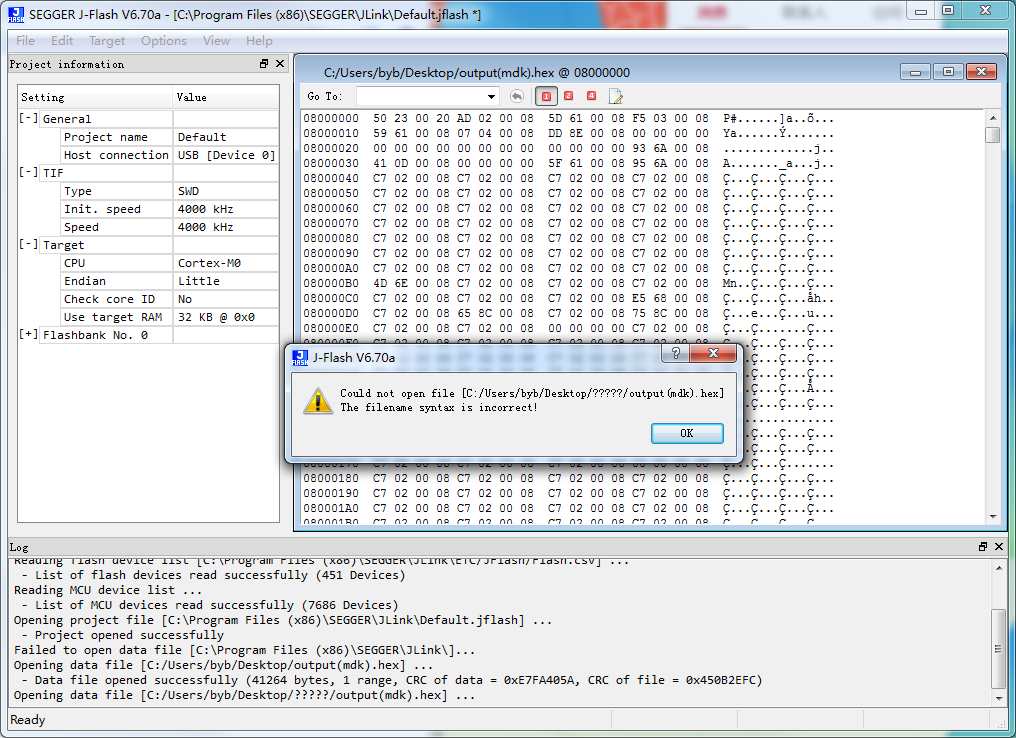Open the Edit menu

(62, 41)
